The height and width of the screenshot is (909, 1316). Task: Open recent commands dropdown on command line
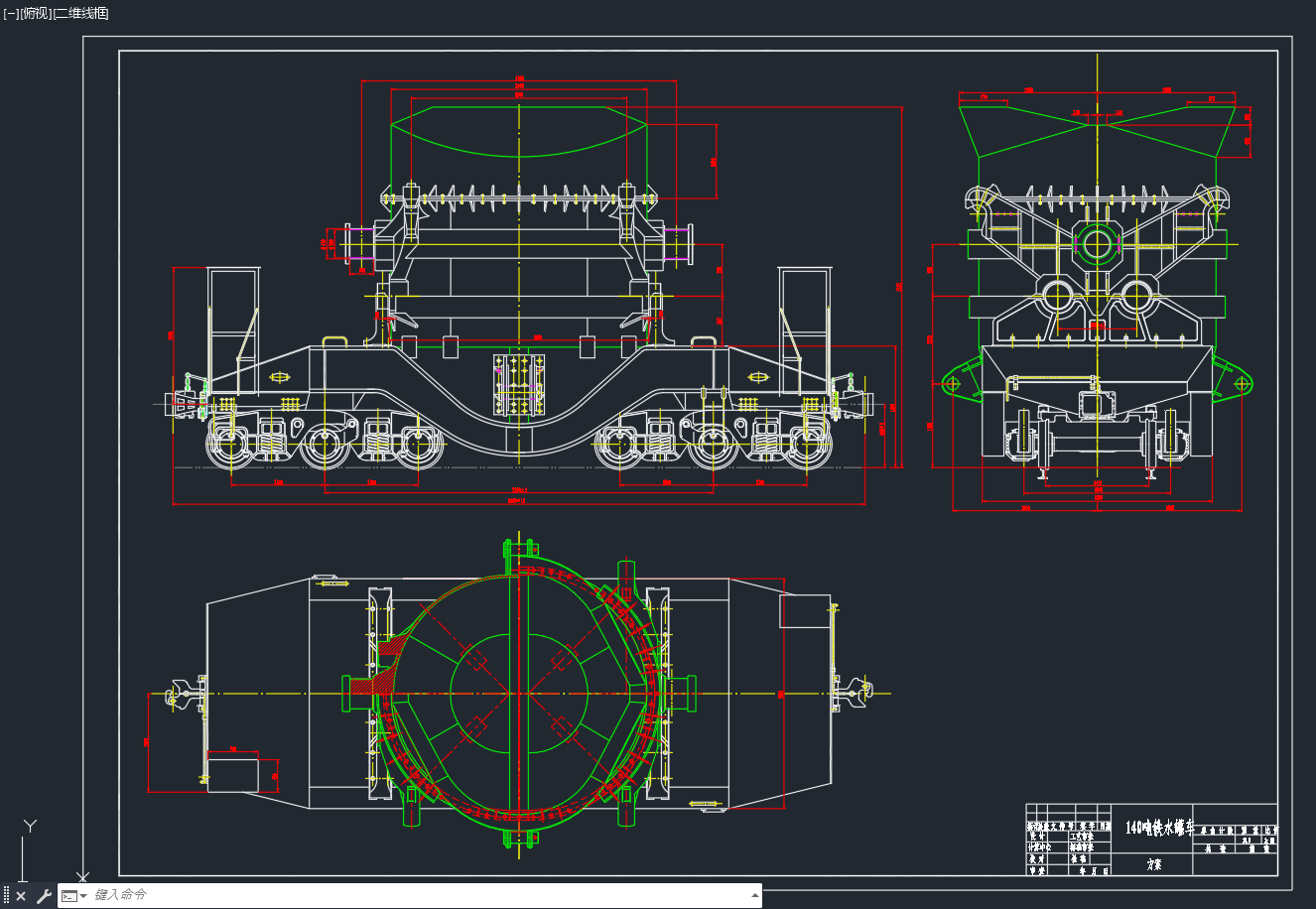click(x=74, y=896)
